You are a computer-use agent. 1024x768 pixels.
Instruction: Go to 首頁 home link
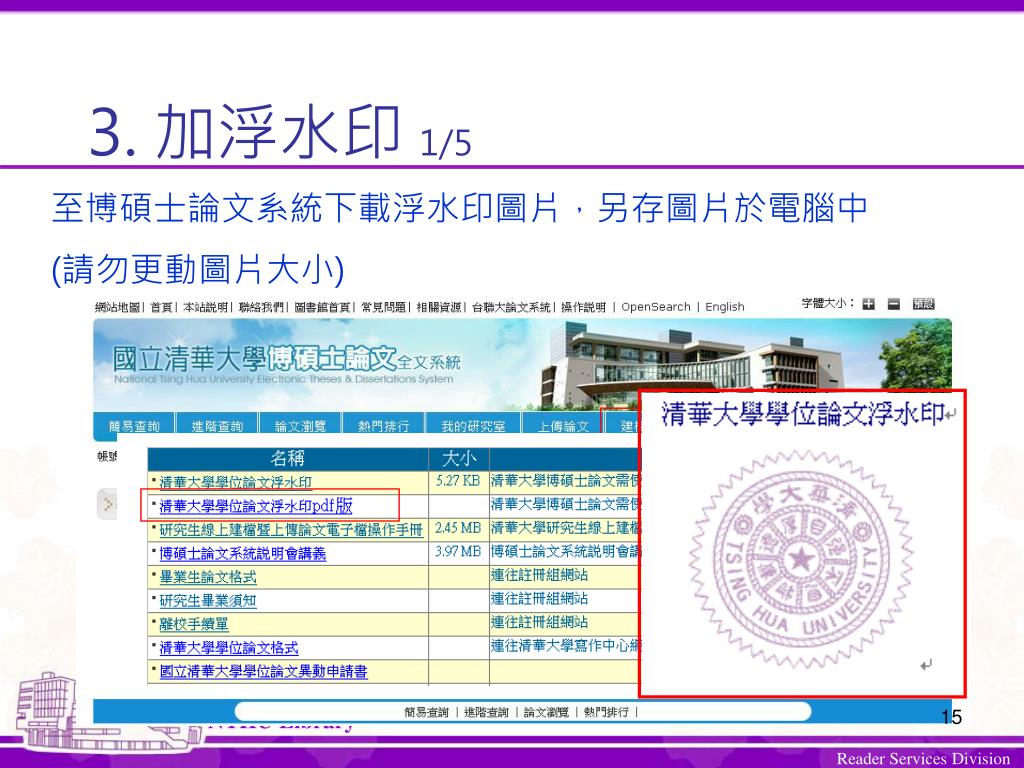pos(161,307)
